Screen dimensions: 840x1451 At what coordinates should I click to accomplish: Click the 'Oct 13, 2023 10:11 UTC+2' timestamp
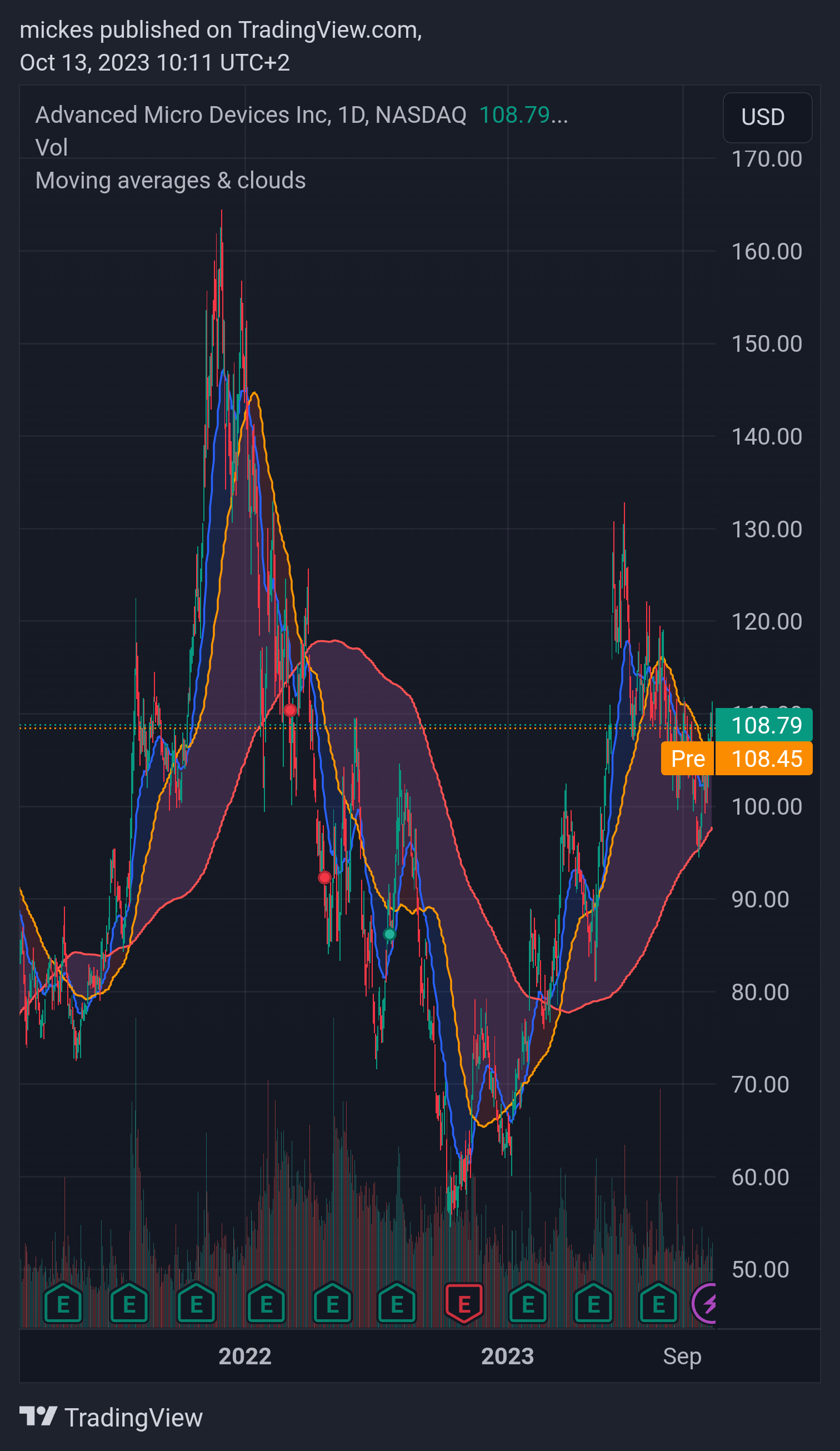tap(155, 62)
